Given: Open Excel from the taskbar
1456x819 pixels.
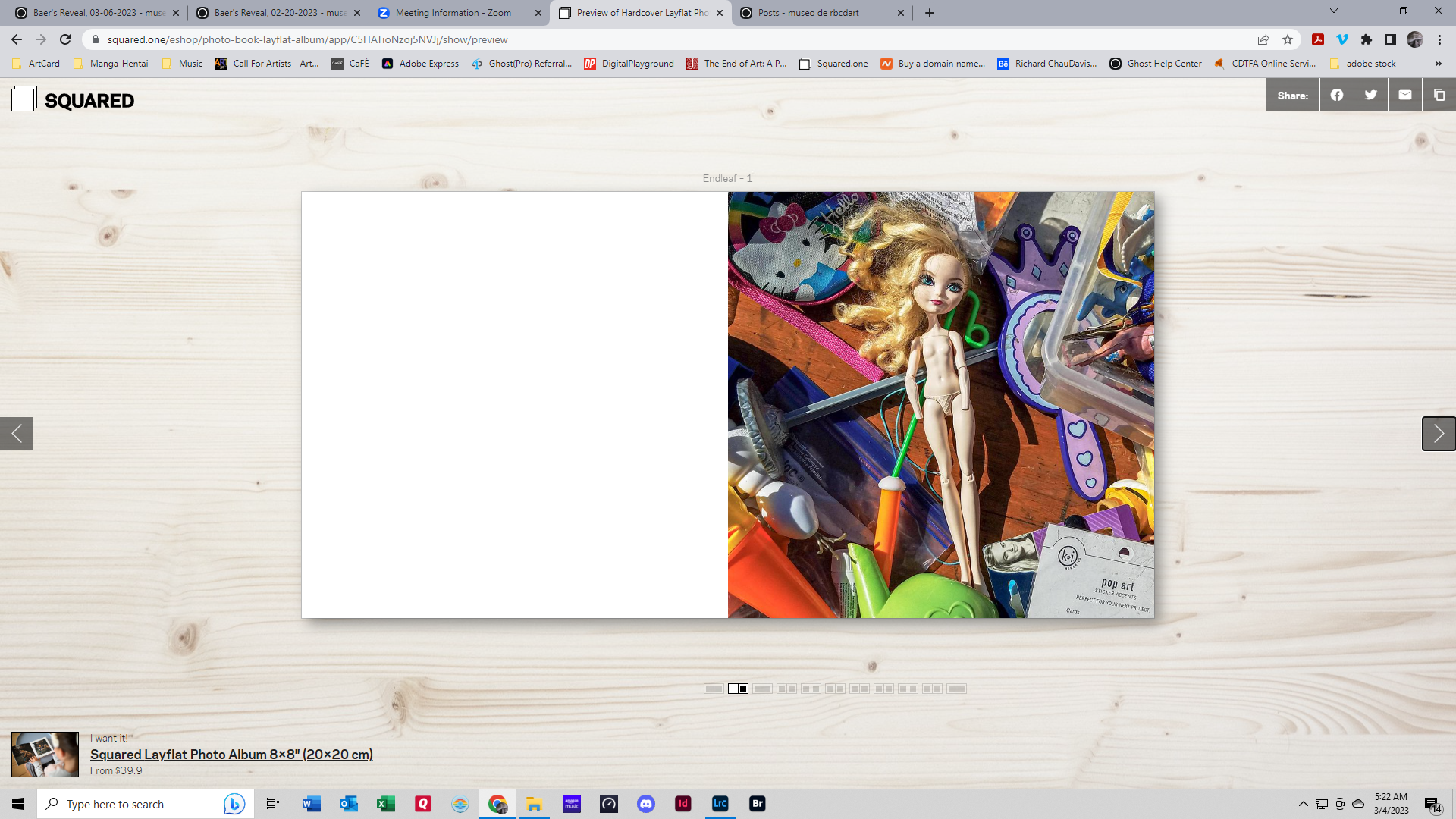Looking at the screenshot, I should click(386, 804).
